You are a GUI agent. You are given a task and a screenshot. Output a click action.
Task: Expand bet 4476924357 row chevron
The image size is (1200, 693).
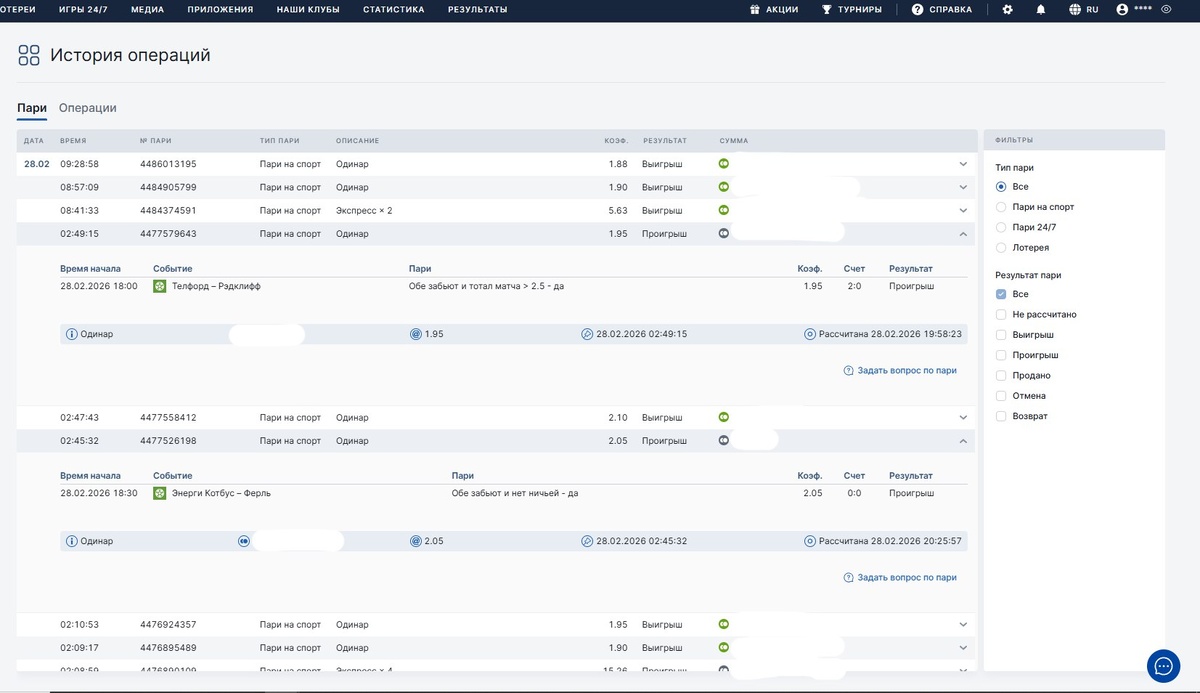pos(963,624)
